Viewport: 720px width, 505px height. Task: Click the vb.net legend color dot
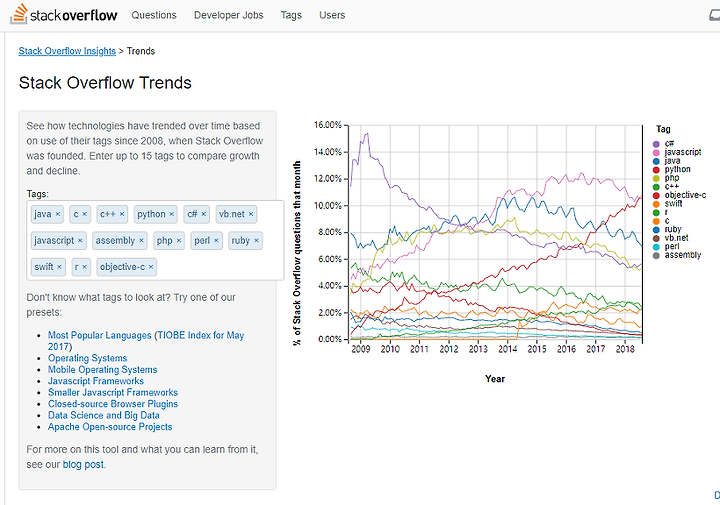656,238
